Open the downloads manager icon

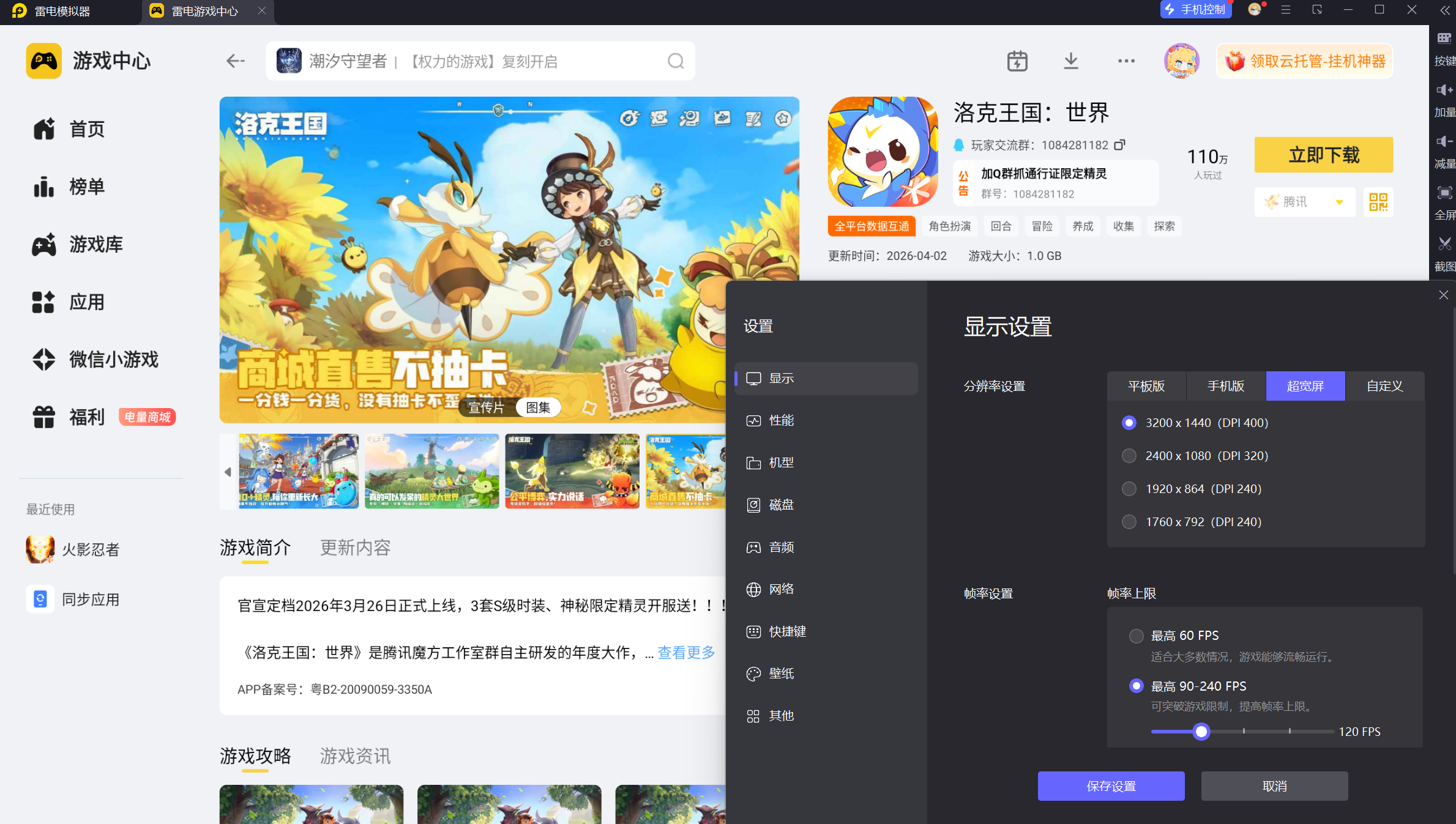tap(1070, 61)
